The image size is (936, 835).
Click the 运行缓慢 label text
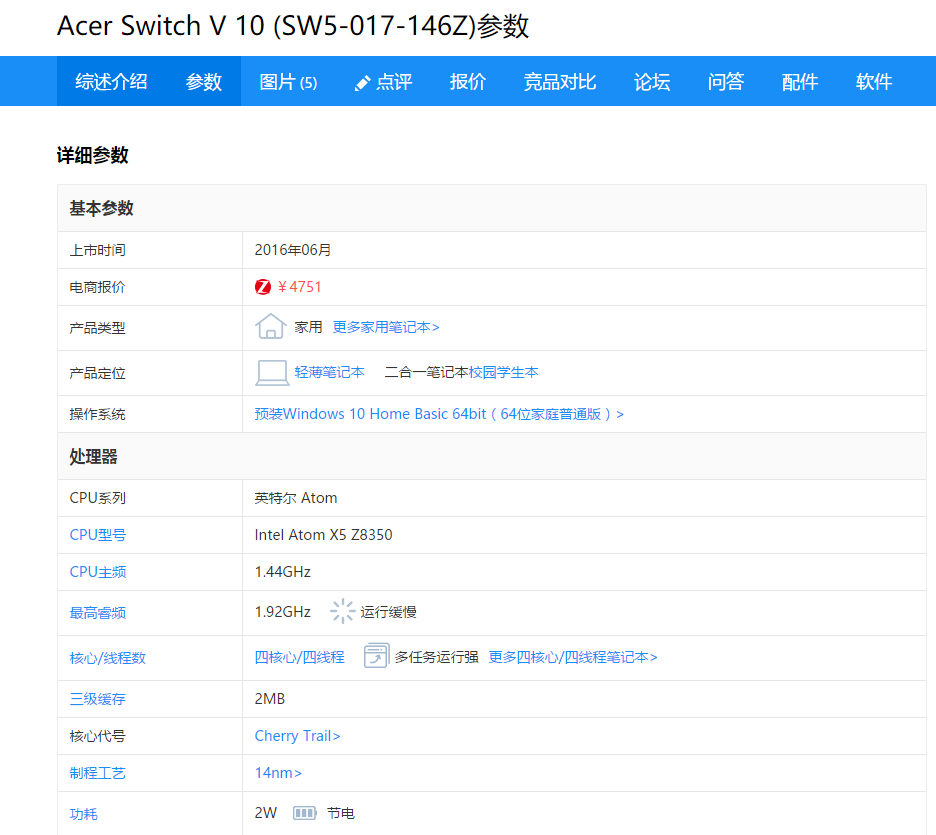[389, 612]
